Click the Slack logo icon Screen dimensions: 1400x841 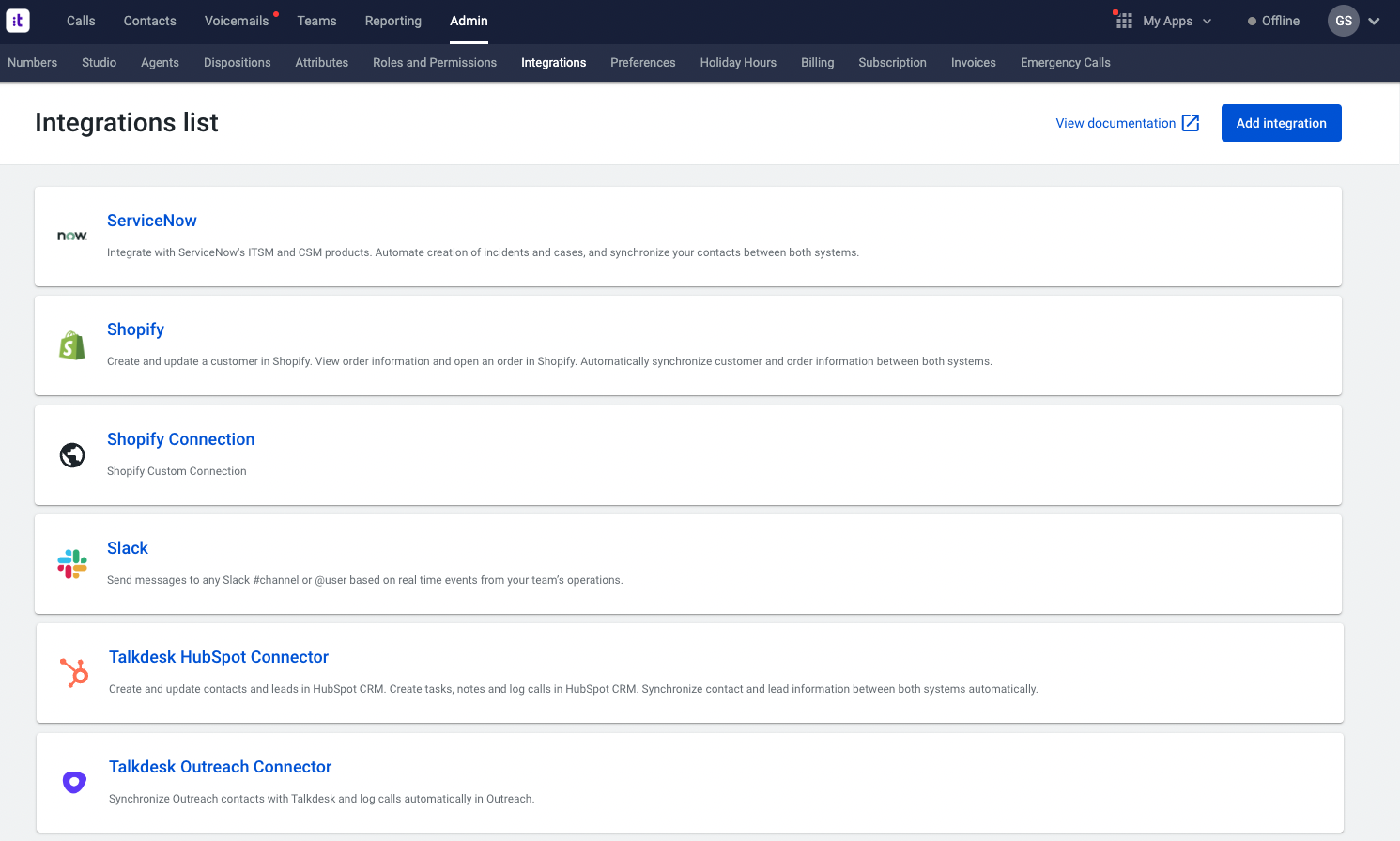(x=72, y=564)
